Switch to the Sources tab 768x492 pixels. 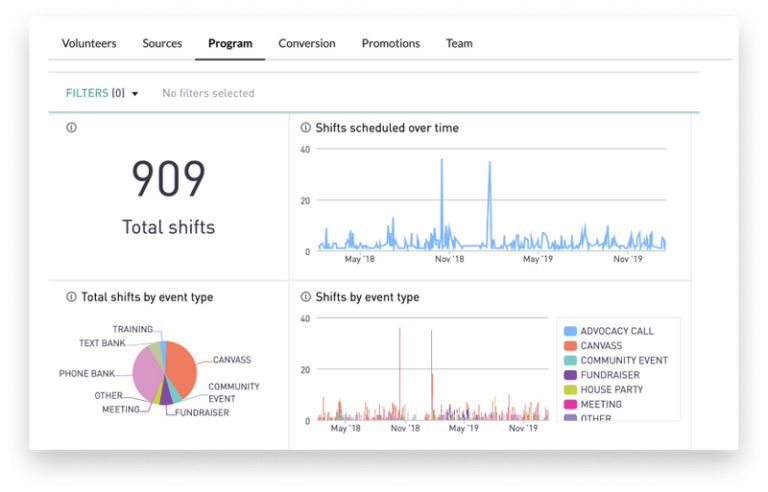click(162, 44)
